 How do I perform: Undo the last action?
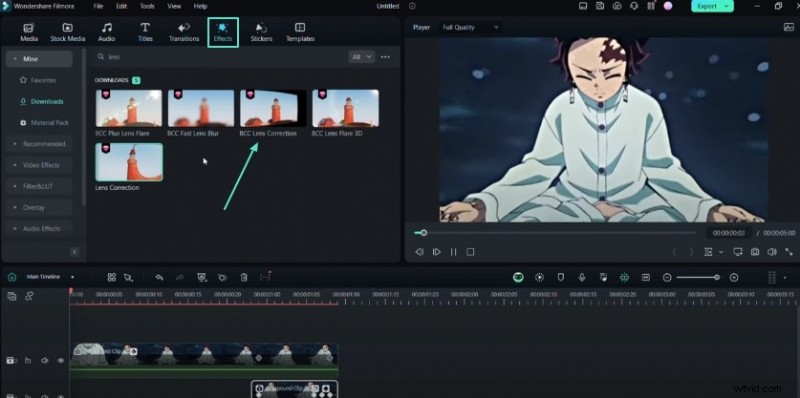tap(159, 277)
